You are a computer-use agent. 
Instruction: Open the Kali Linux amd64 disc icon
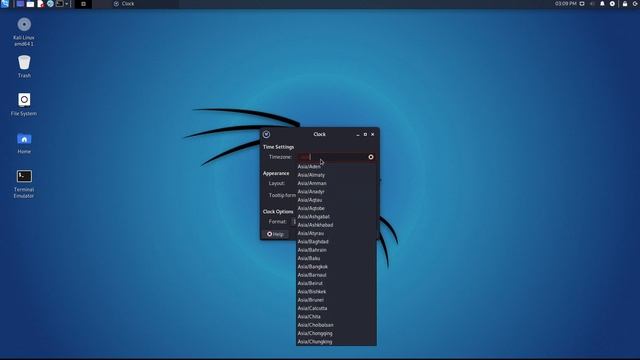coord(24,24)
